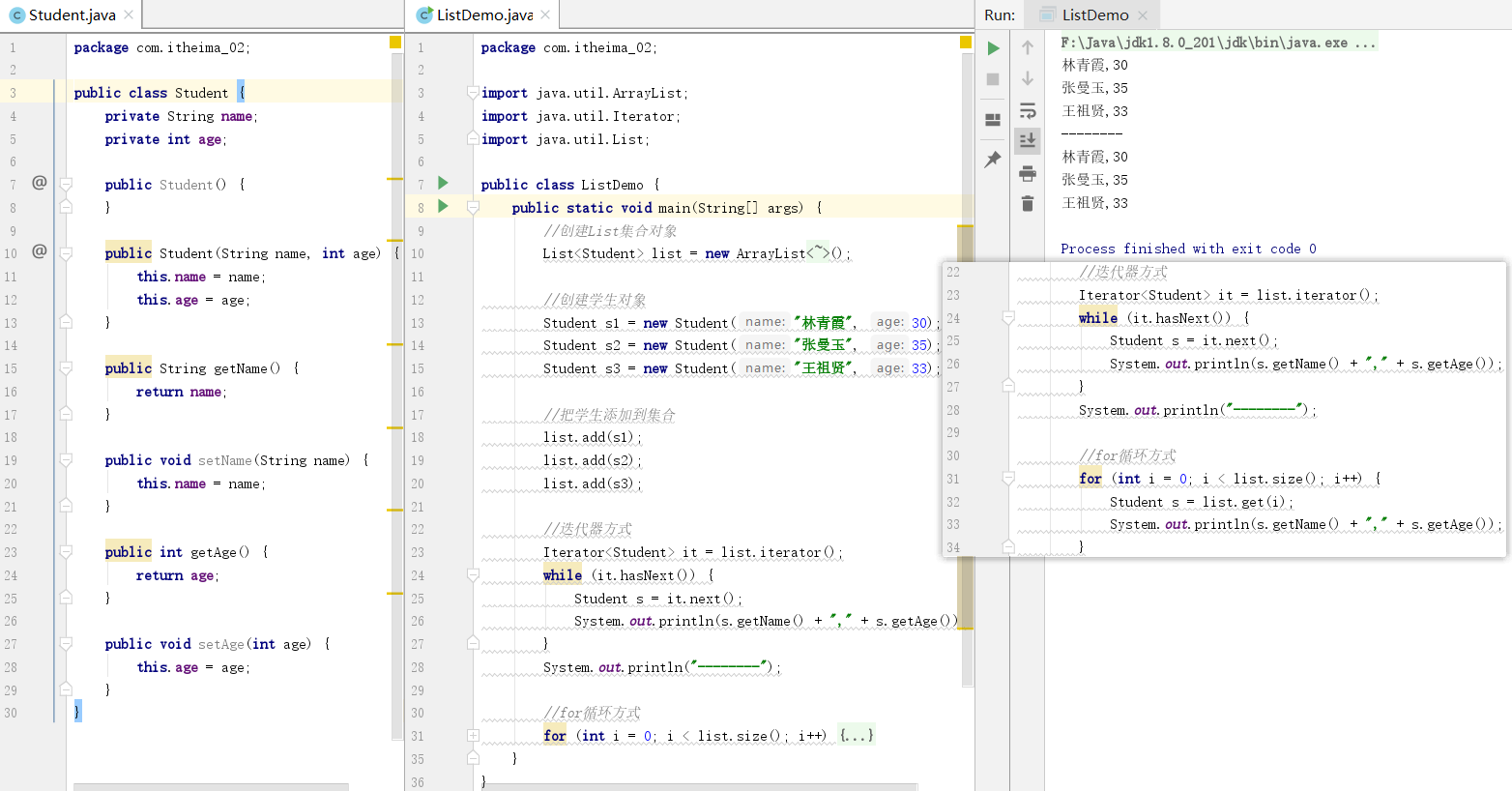Screen dimensions: 1512x791
Task: Click the Stop process square icon
Action: click(993, 79)
